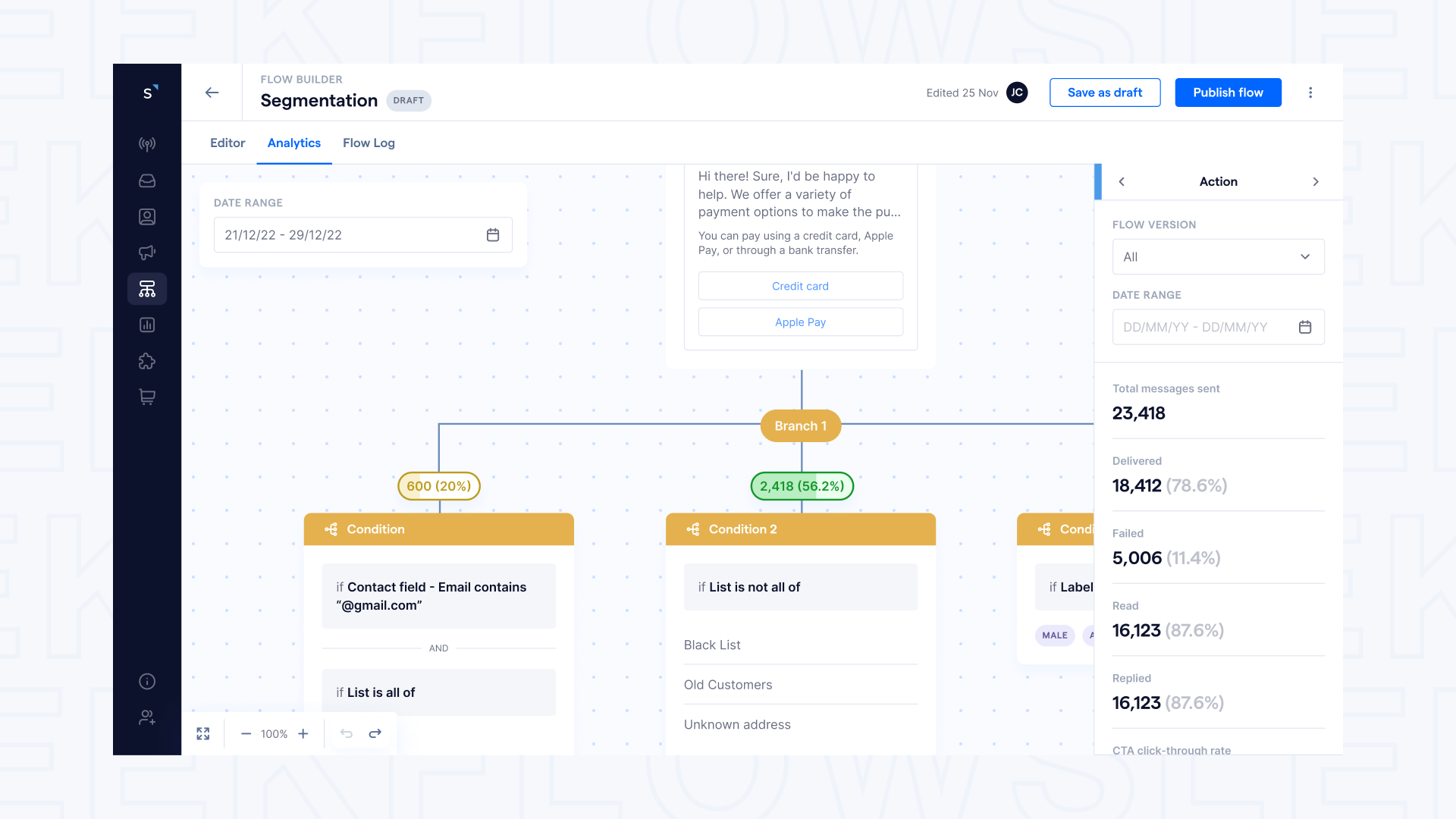
Task: Toggle redo arrow in canvas toolbar
Action: (374, 733)
